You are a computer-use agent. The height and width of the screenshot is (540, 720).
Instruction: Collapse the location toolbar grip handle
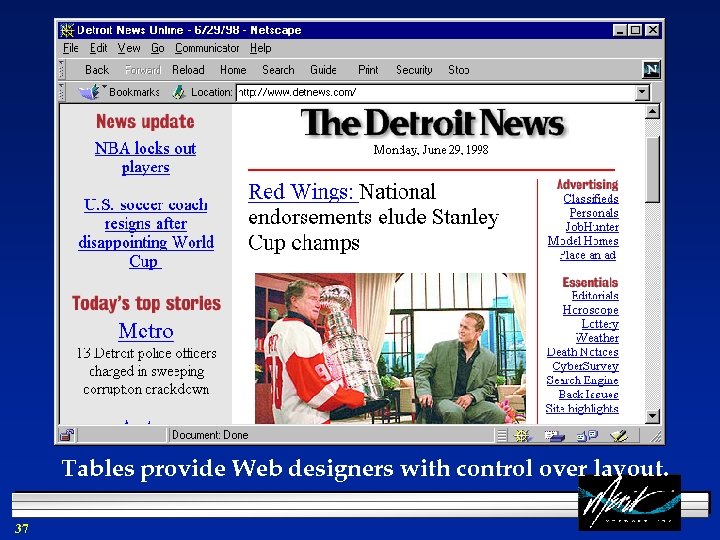pos(62,92)
